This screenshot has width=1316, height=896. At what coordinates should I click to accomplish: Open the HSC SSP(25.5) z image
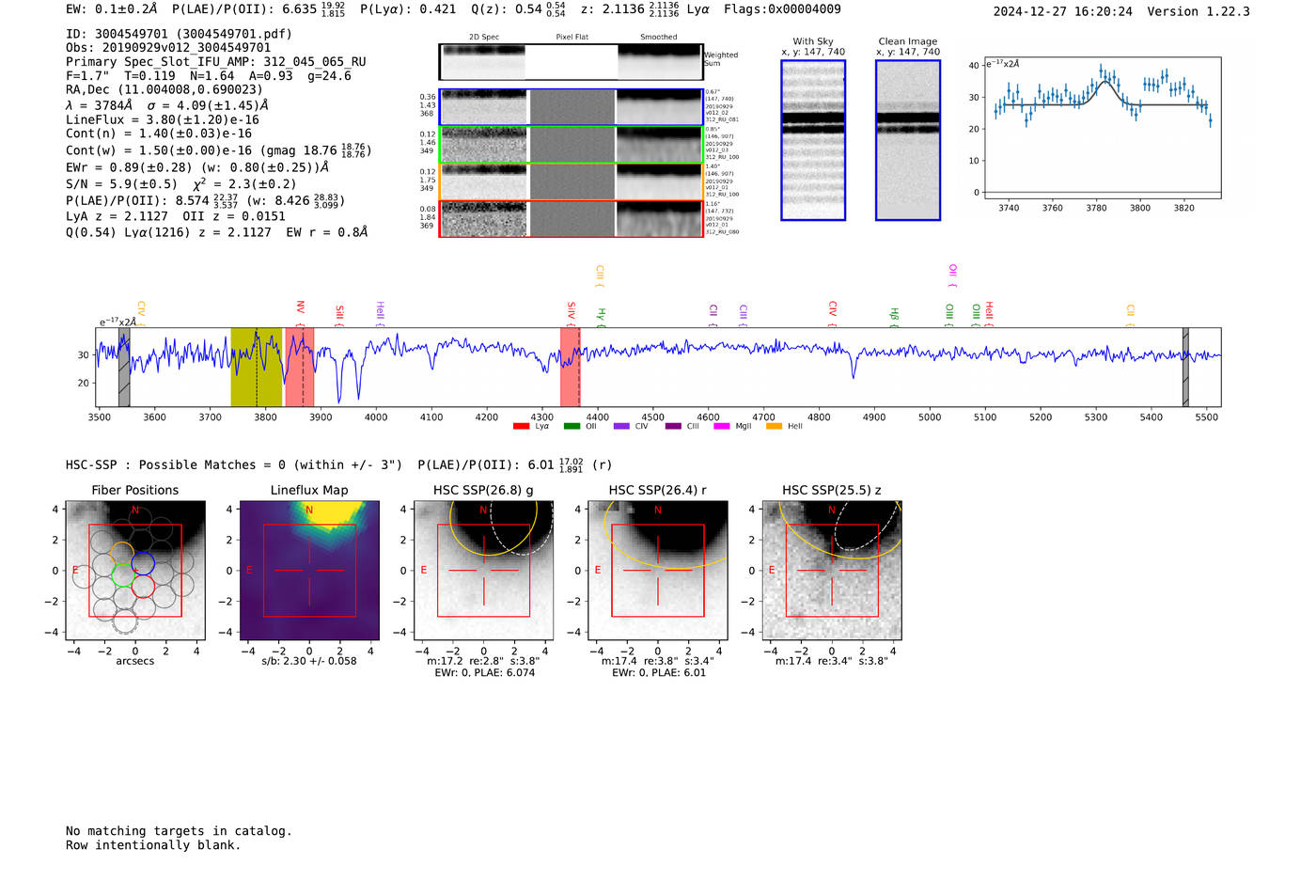click(x=832, y=570)
